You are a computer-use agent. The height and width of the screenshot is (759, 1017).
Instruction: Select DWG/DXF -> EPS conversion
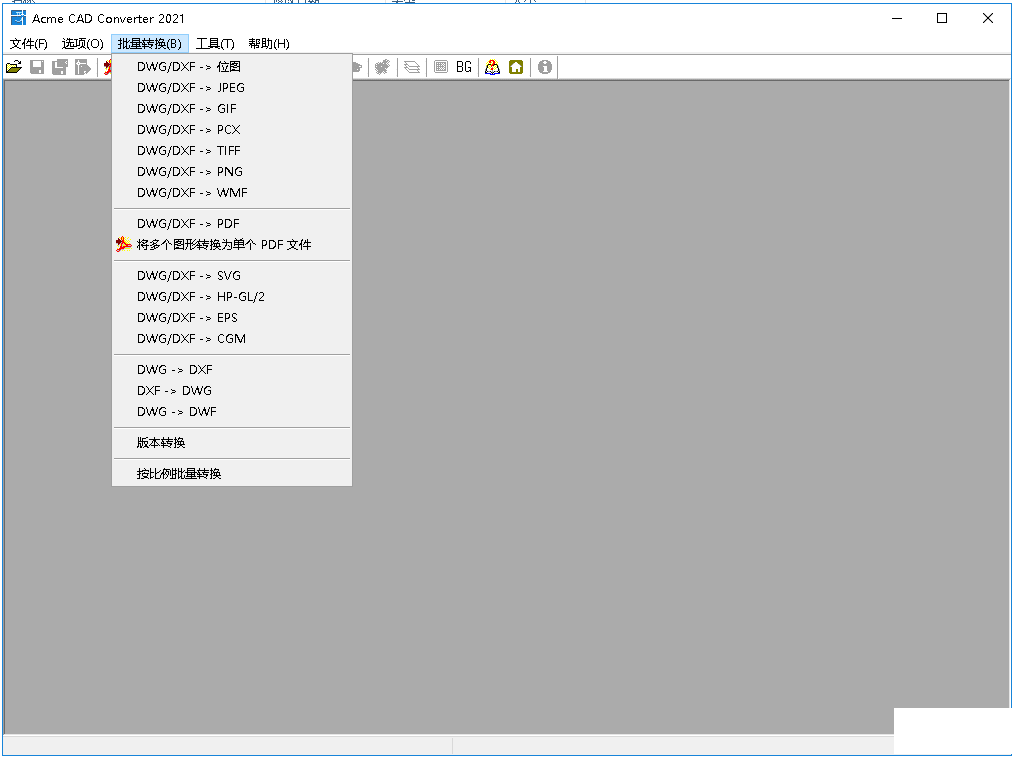click(x=232, y=318)
